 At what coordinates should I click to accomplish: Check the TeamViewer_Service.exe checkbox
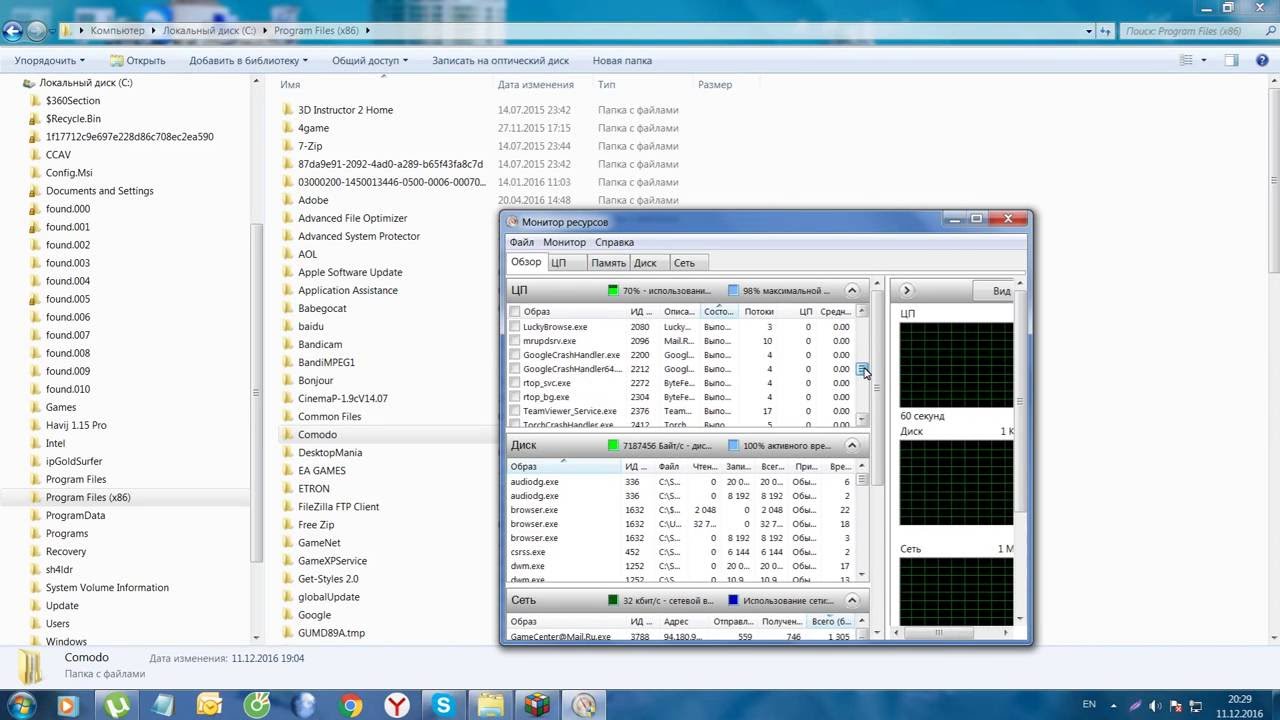coord(515,411)
